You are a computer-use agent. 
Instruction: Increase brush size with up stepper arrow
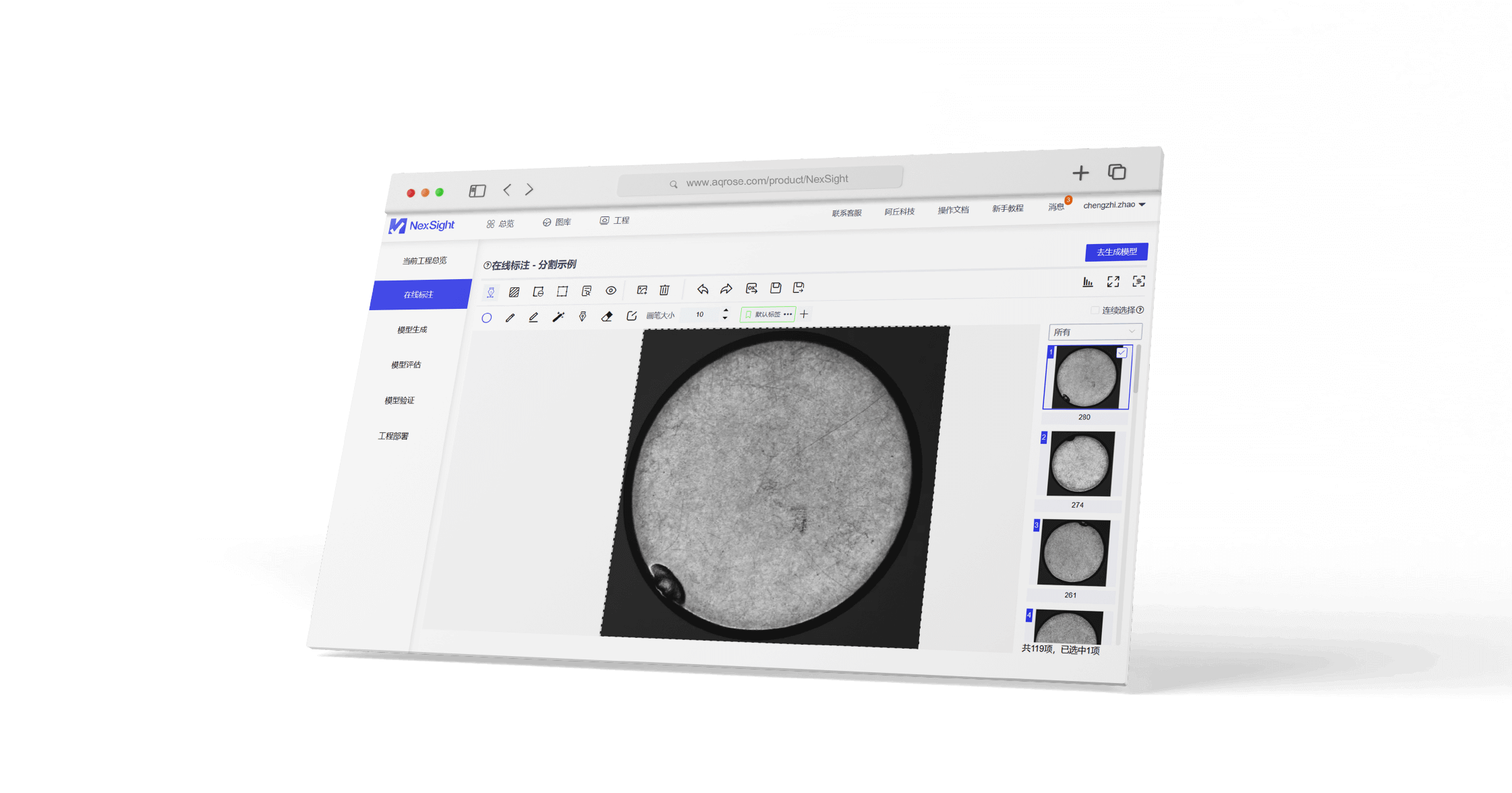click(x=726, y=310)
